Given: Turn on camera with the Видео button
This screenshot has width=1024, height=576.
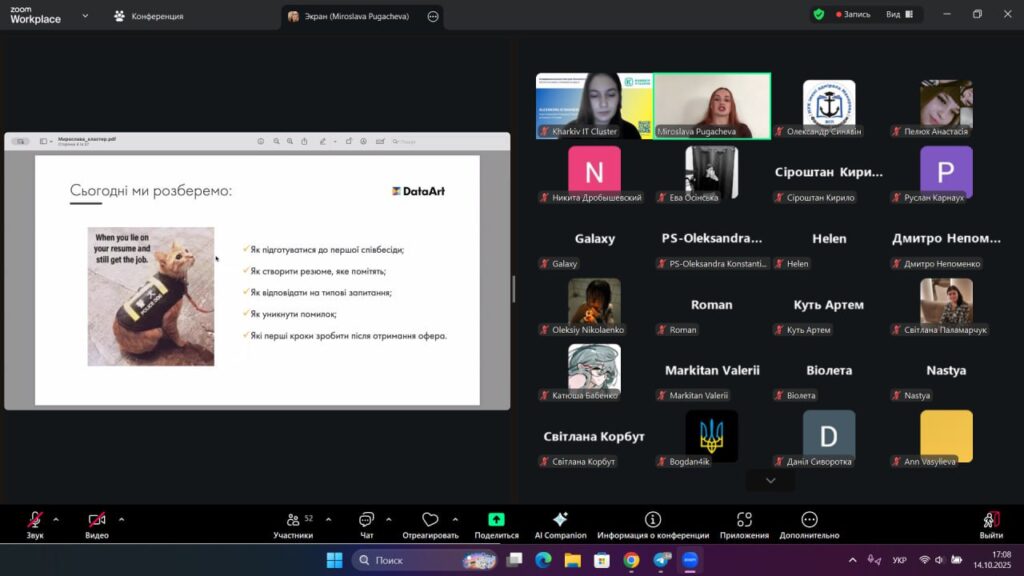Looking at the screenshot, I should (x=97, y=521).
